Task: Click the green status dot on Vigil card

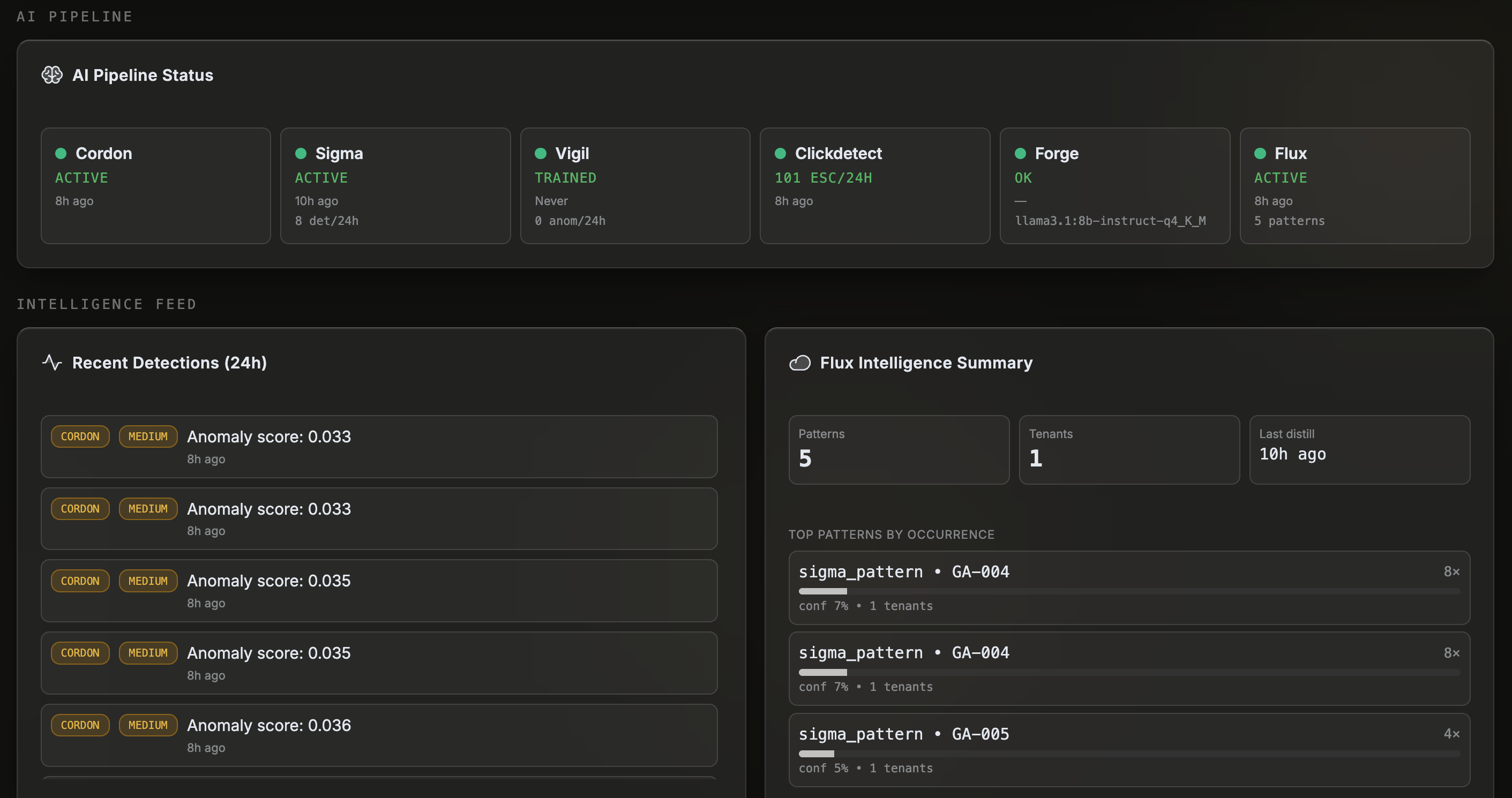Action: point(541,153)
